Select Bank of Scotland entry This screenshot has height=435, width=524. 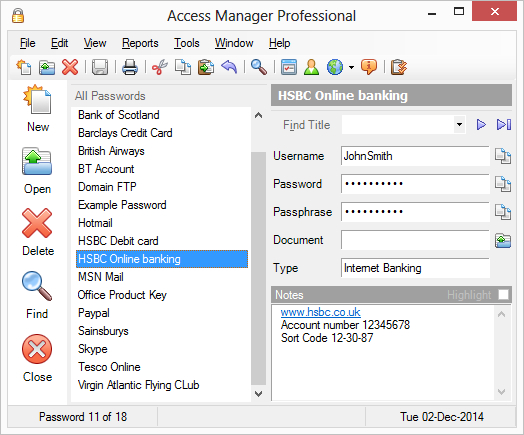click(x=162, y=115)
